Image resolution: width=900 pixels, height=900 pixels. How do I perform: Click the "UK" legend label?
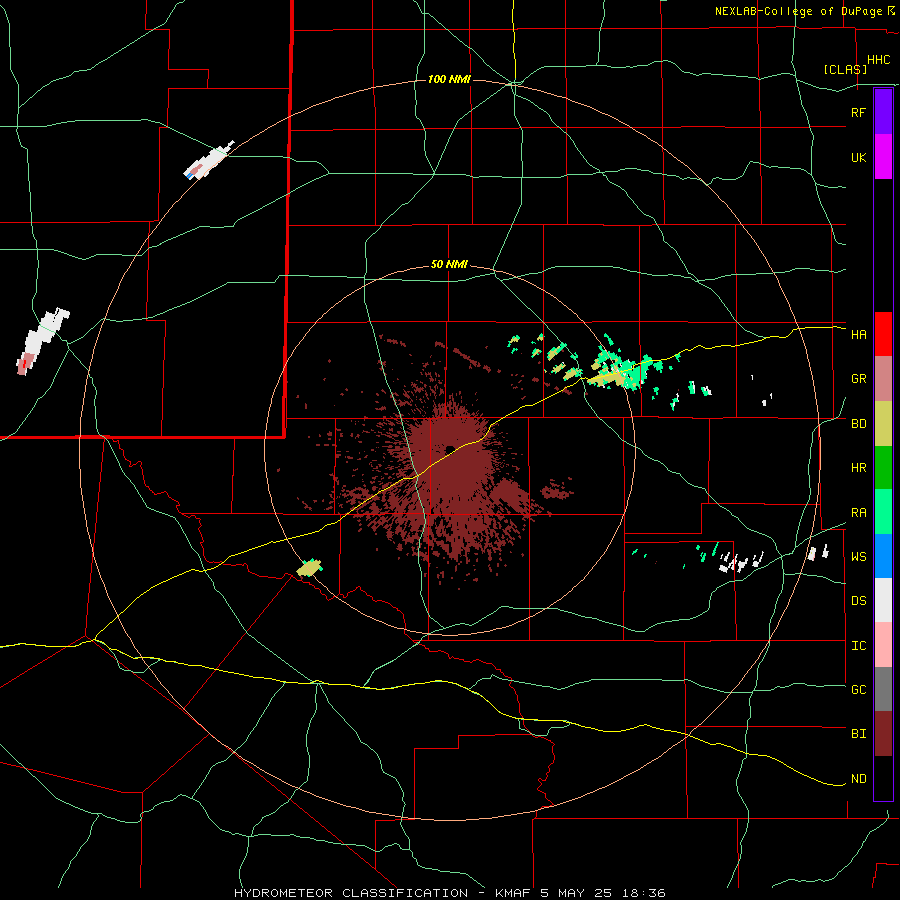858,157
